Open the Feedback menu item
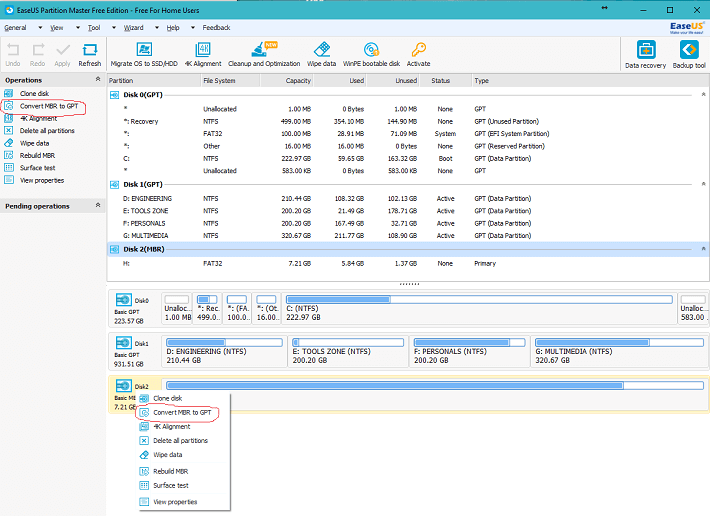710x516 pixels. coord(216,28)
